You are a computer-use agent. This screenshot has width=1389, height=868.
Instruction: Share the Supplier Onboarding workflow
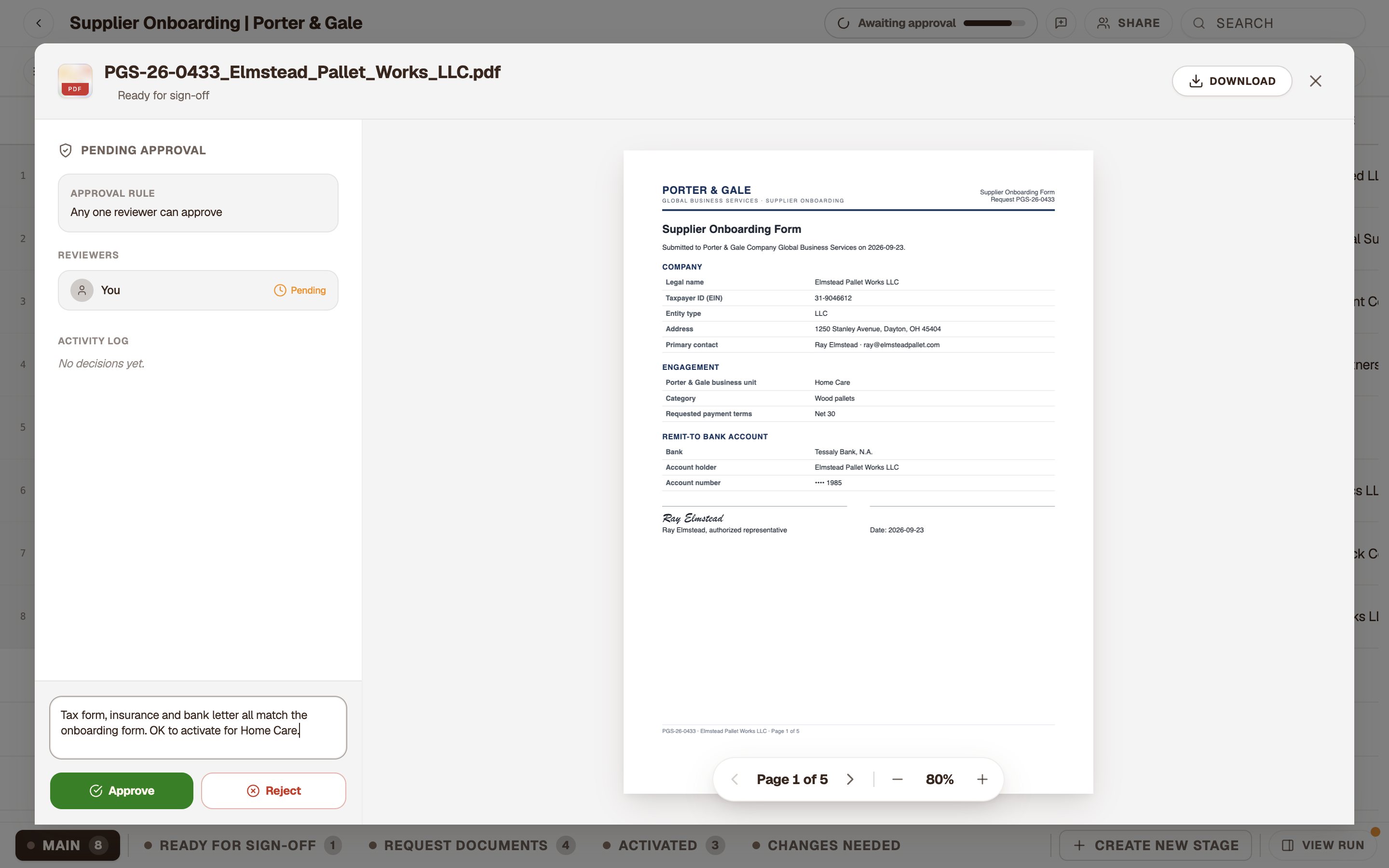pos(1128,23)
